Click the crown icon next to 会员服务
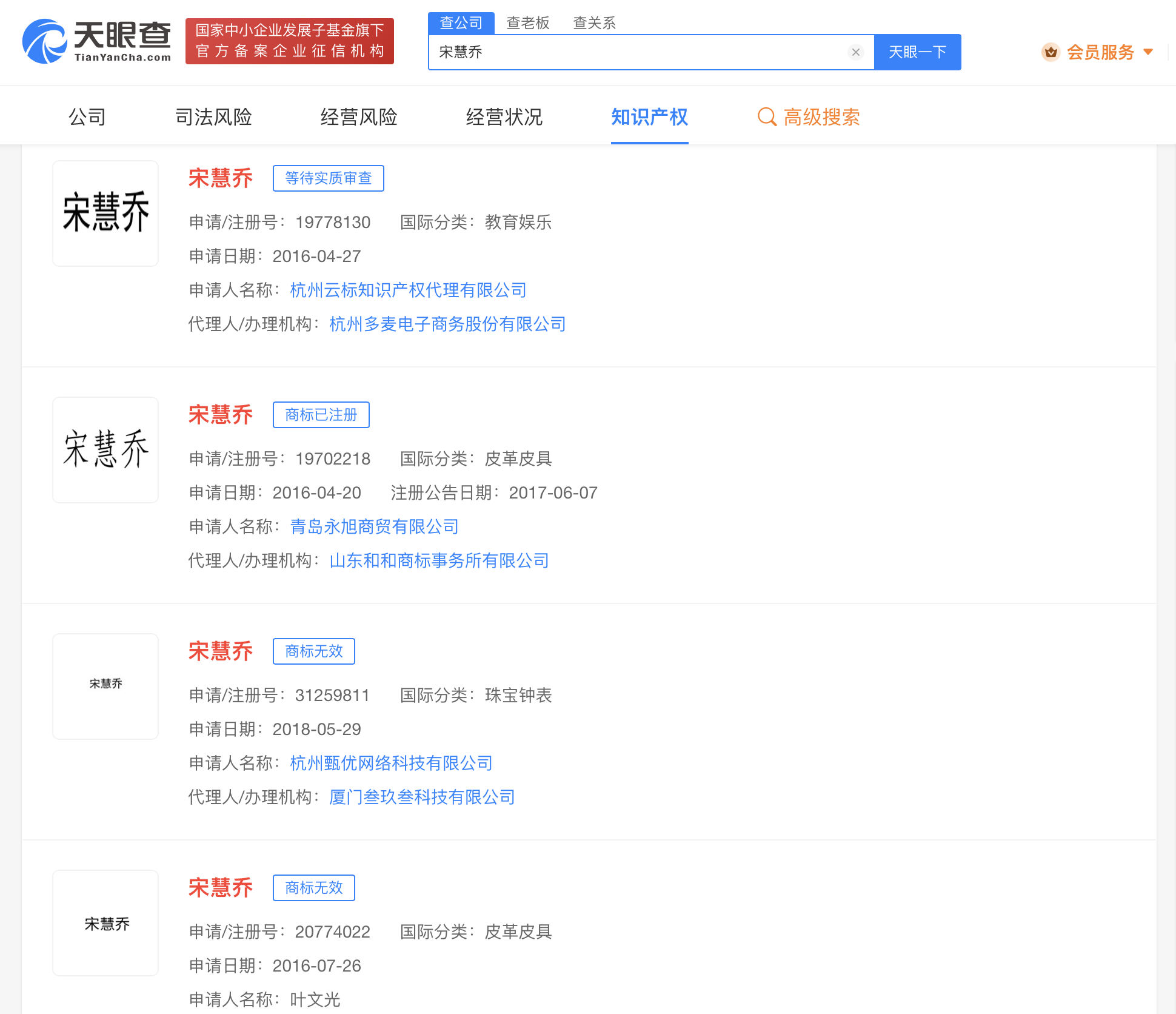 click(x=1051, y=52)
